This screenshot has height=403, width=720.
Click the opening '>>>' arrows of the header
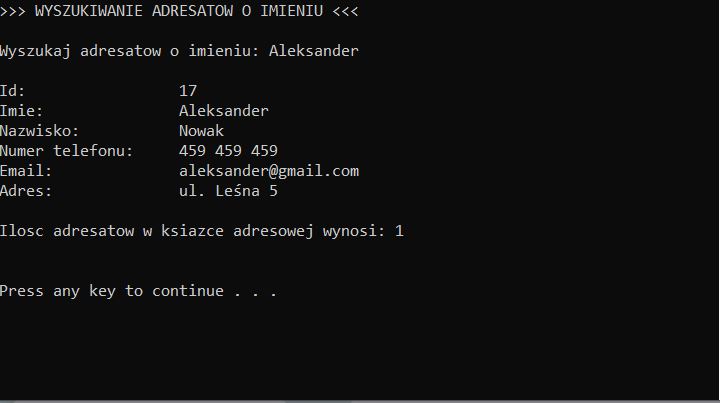[13, 11]
